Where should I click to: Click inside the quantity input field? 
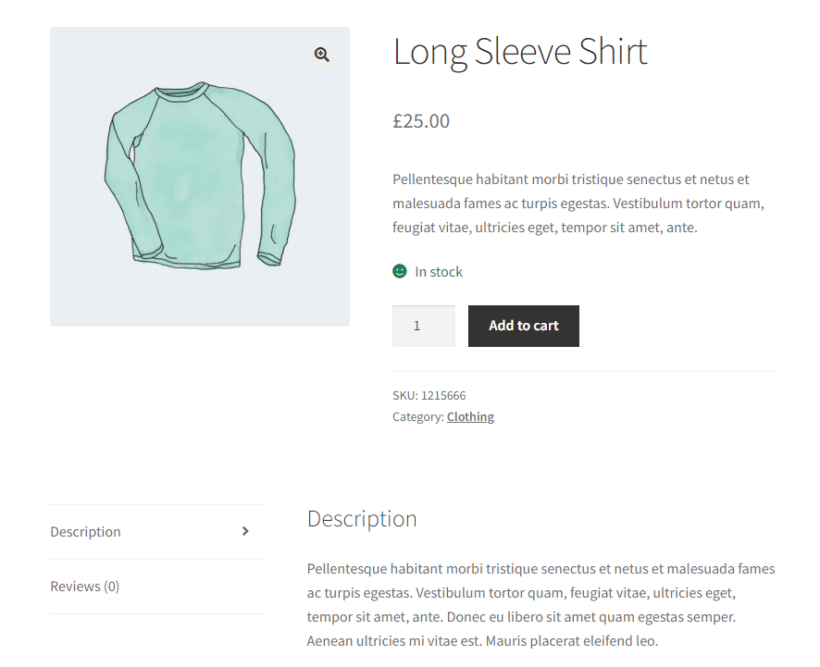pos(423,325)
